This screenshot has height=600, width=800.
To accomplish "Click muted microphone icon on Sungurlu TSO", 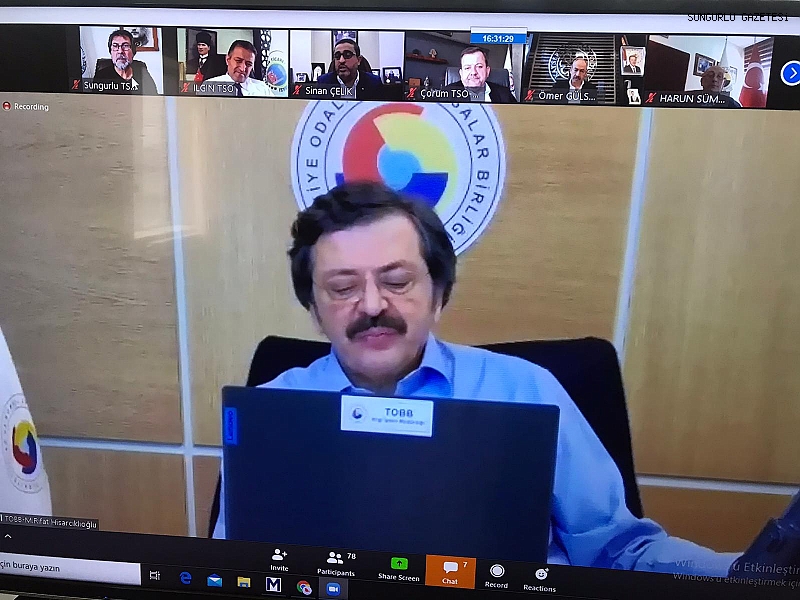I will [76, 85].
